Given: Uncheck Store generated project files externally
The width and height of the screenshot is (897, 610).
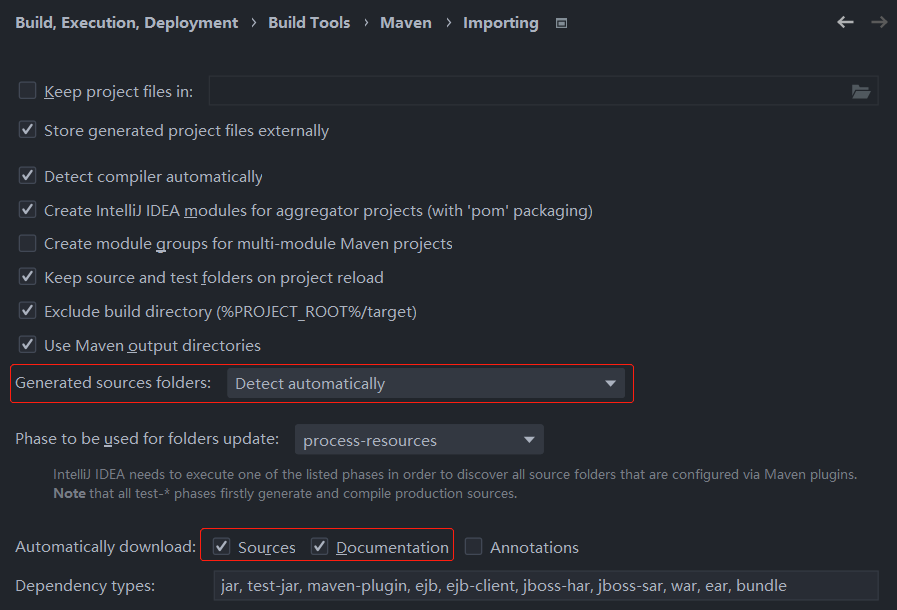Looking at the screenshot, I should (28, 130).
